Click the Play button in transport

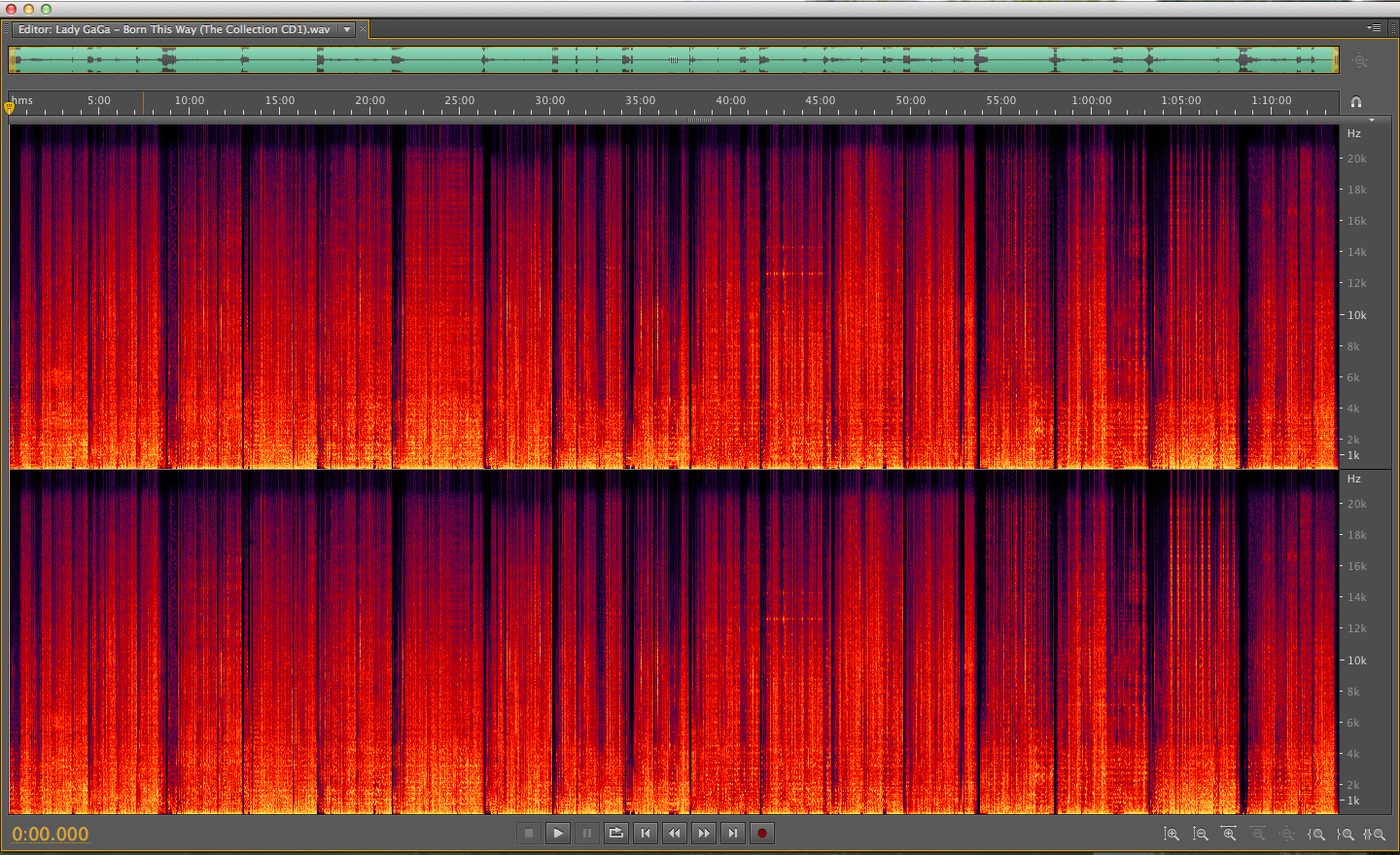(x=558, y=833)
